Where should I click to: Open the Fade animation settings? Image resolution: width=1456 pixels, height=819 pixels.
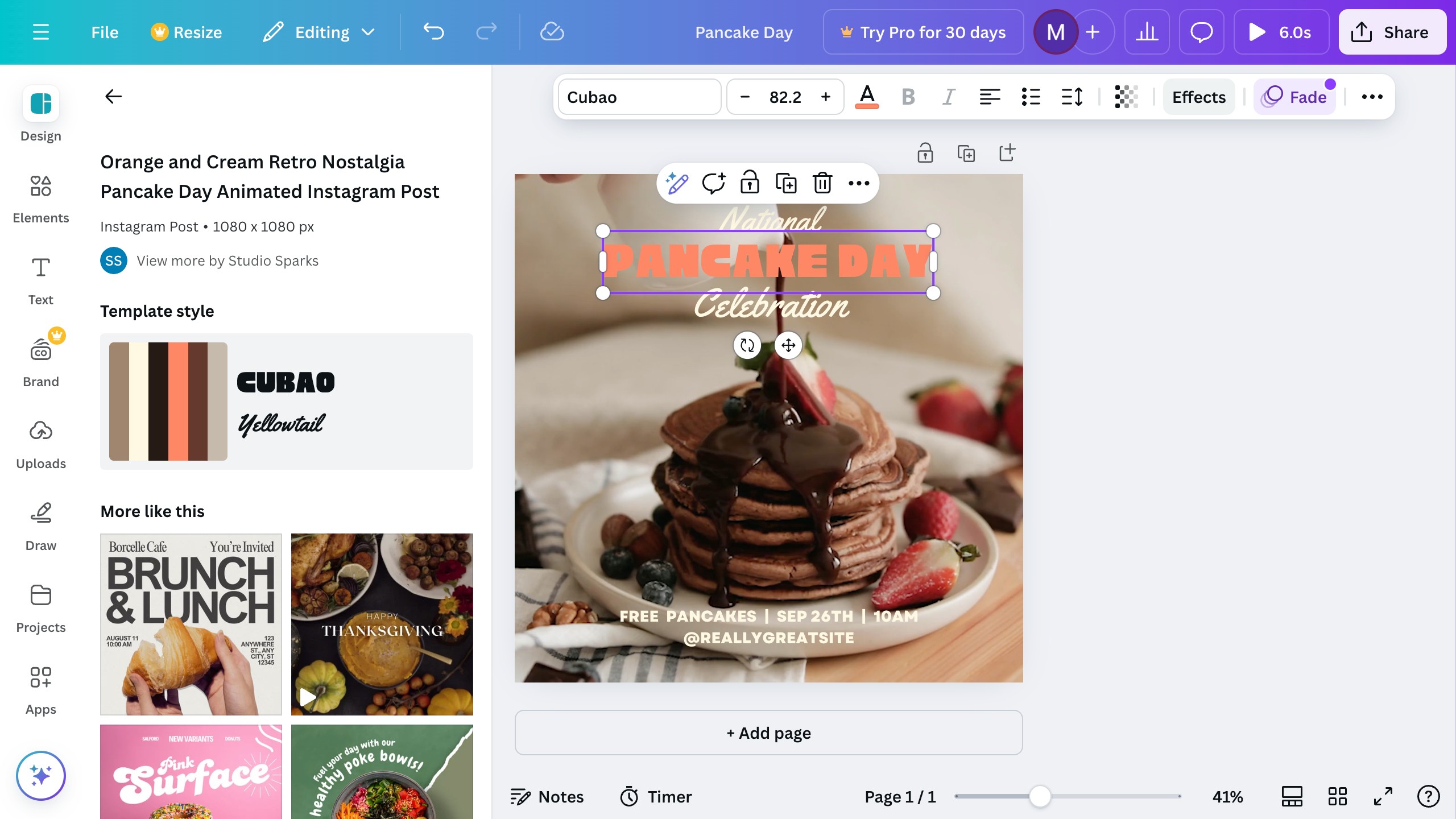(1294, 97)
